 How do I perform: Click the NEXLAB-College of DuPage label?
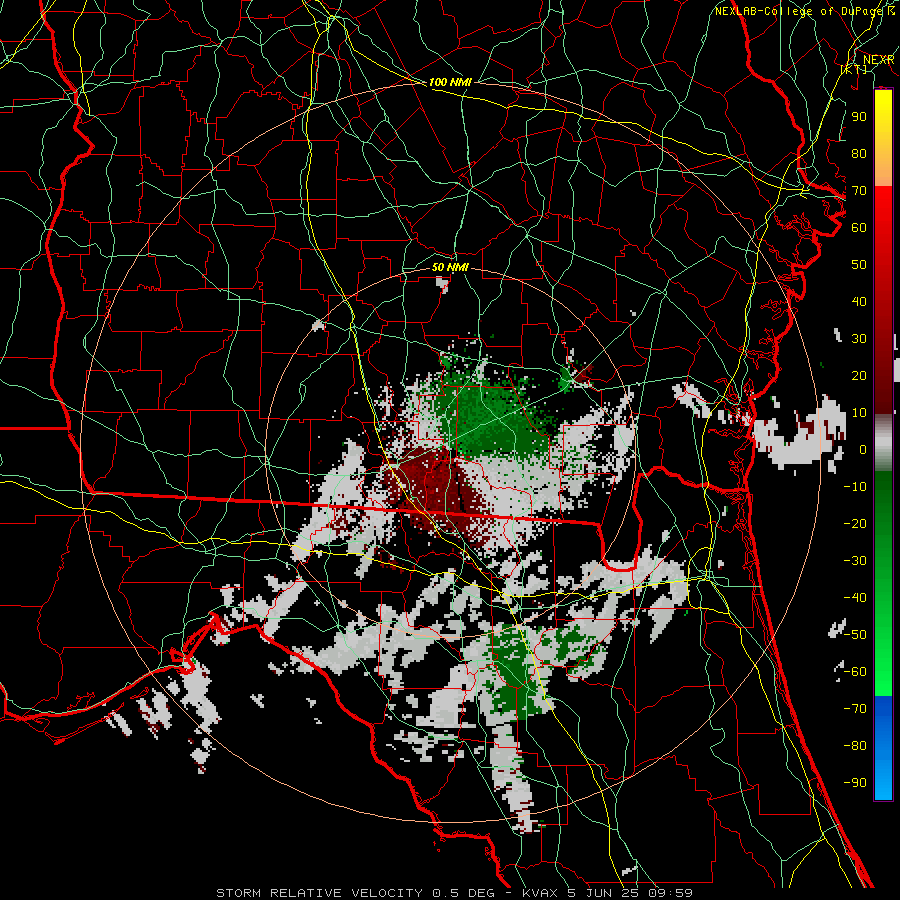coord(800,11)
